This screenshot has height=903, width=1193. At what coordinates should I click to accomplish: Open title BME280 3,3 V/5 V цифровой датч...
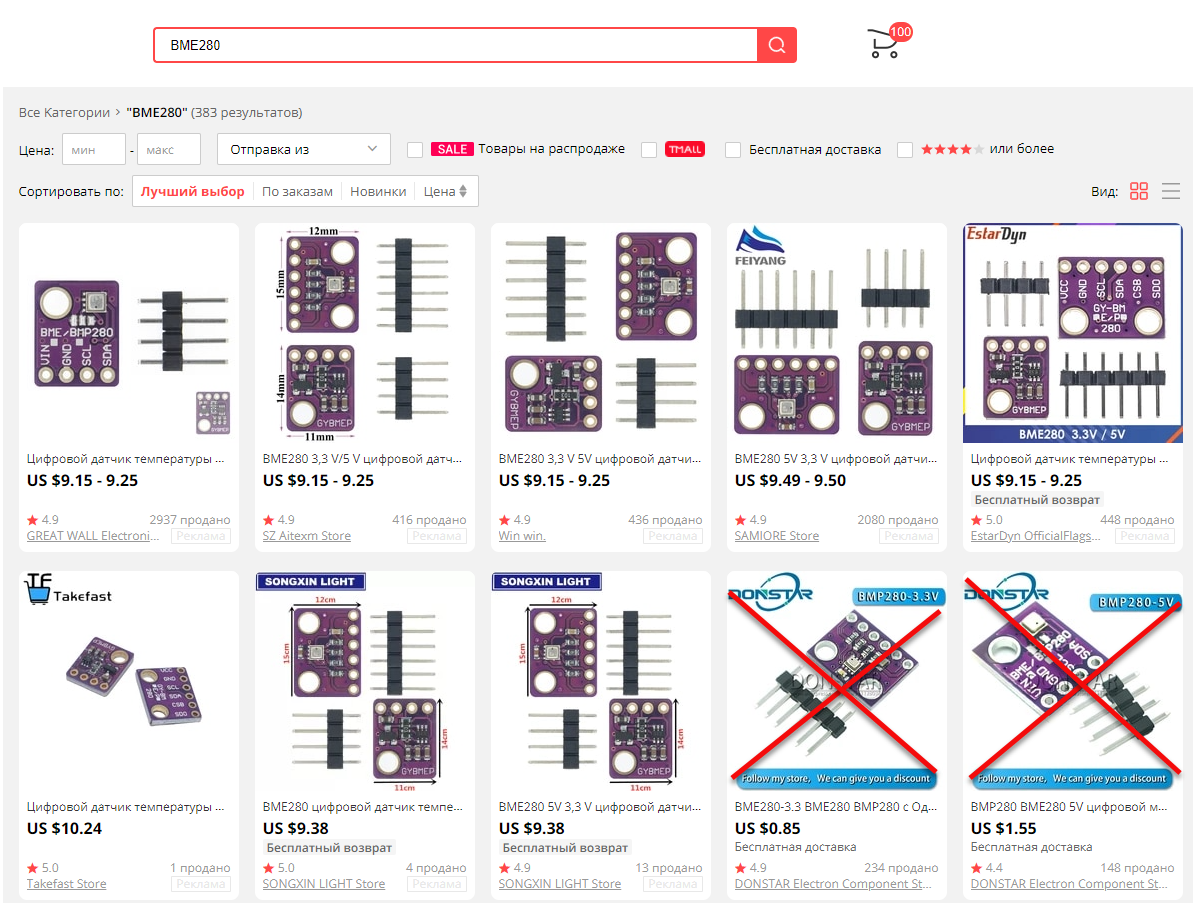362,459
